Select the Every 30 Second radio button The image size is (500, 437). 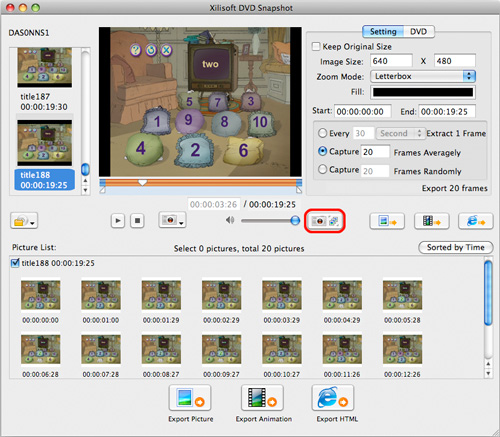click(x=322, y=133)
